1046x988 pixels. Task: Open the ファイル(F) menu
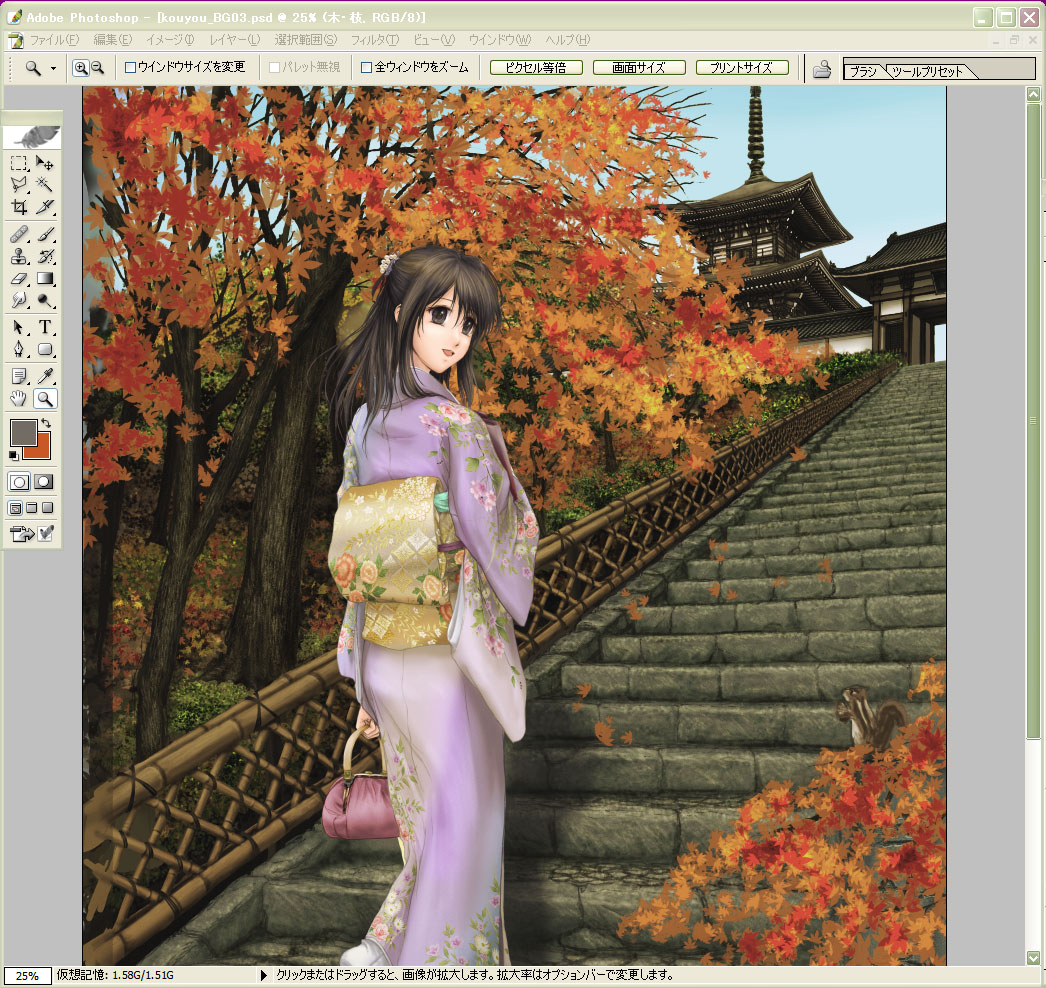(x=54, y=40)
